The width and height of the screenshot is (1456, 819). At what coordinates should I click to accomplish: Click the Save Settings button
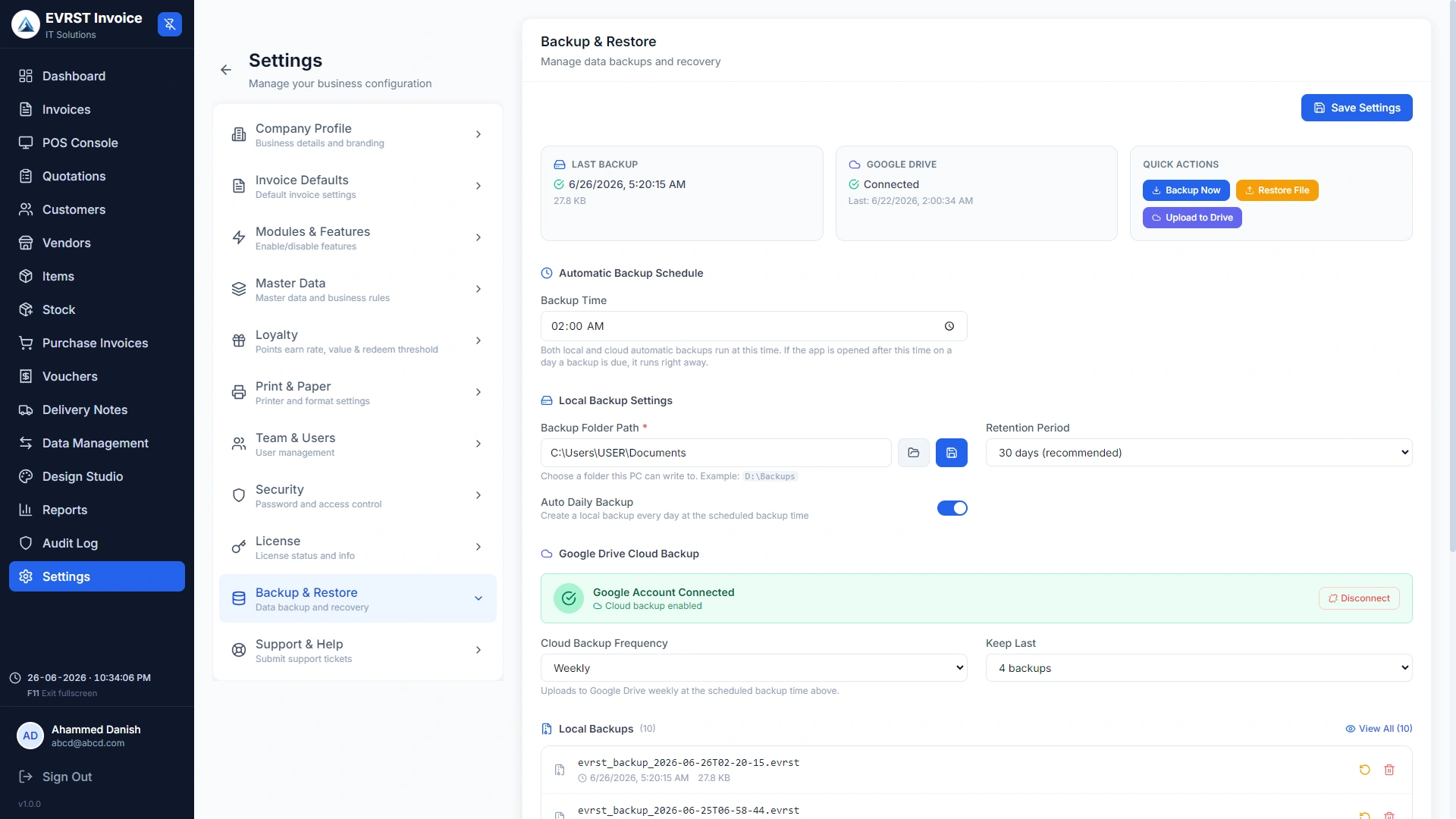(1357, 108)
